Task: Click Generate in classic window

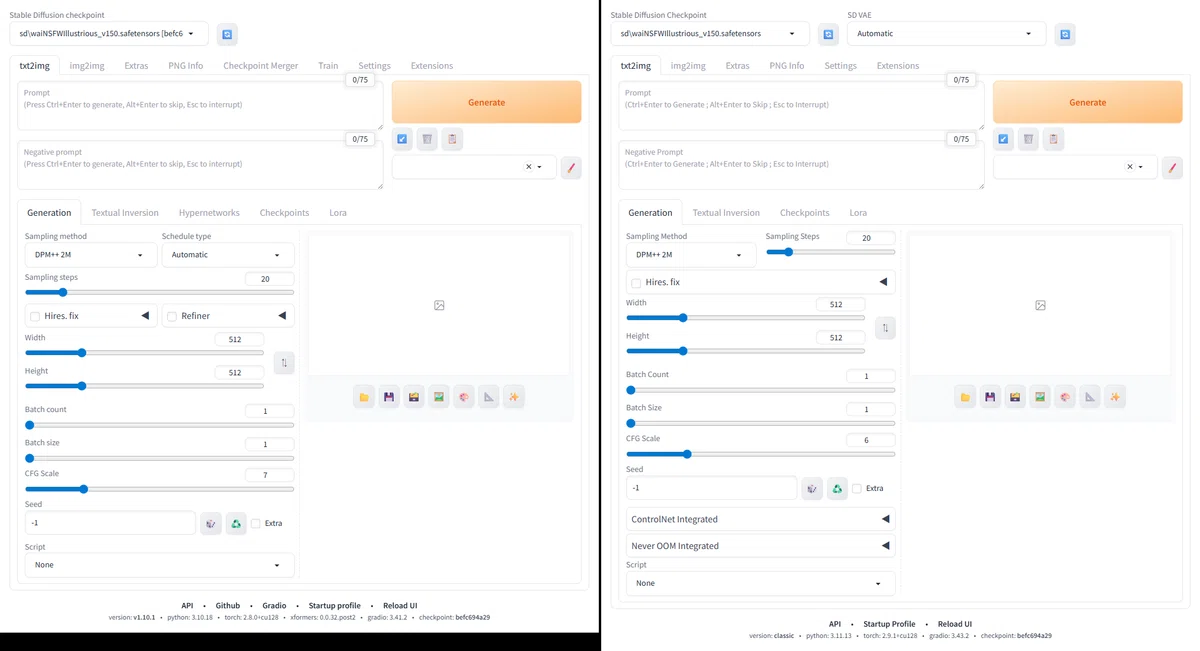Action: point(1088,102)
